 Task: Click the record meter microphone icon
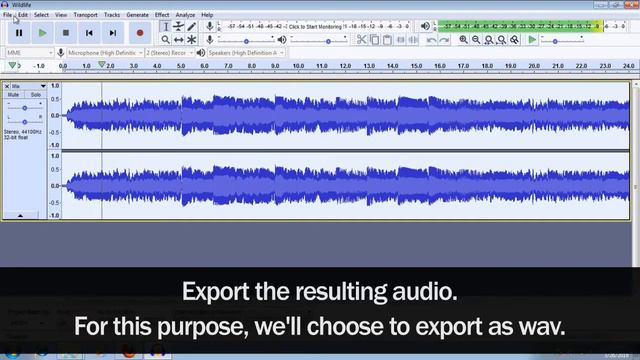click(209, 26)
